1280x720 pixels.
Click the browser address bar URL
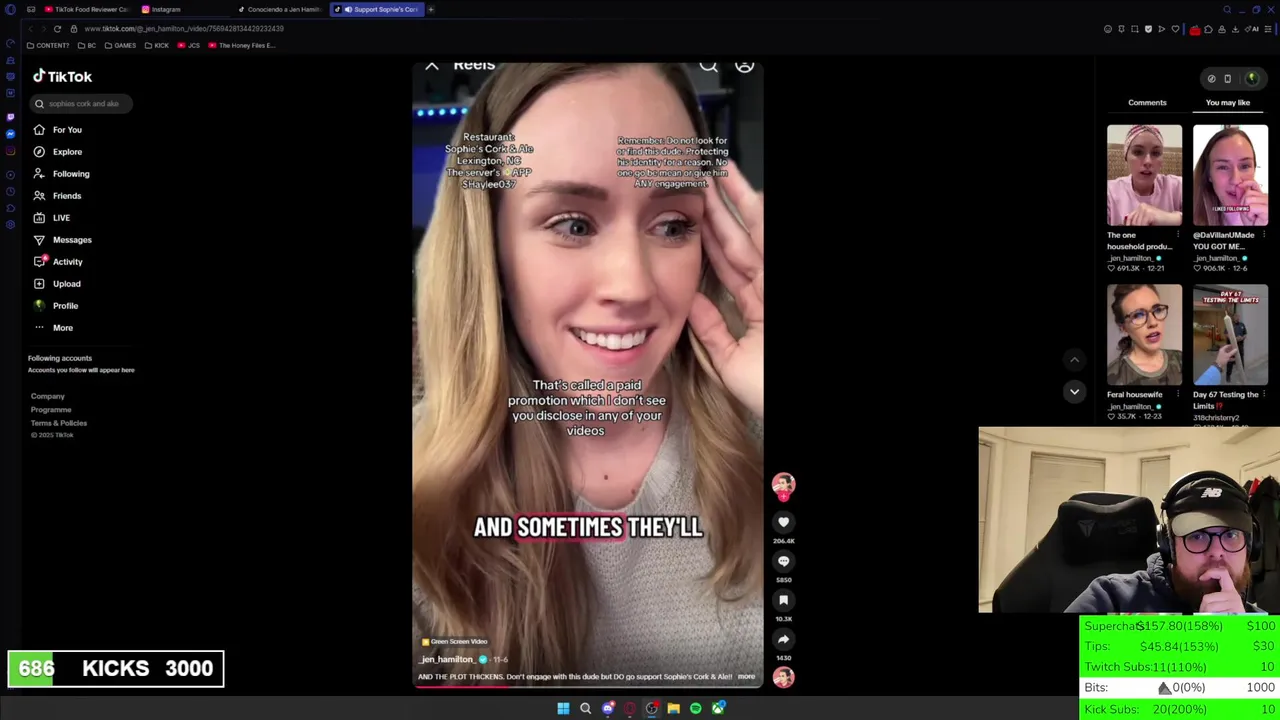(x=184, y=29)
